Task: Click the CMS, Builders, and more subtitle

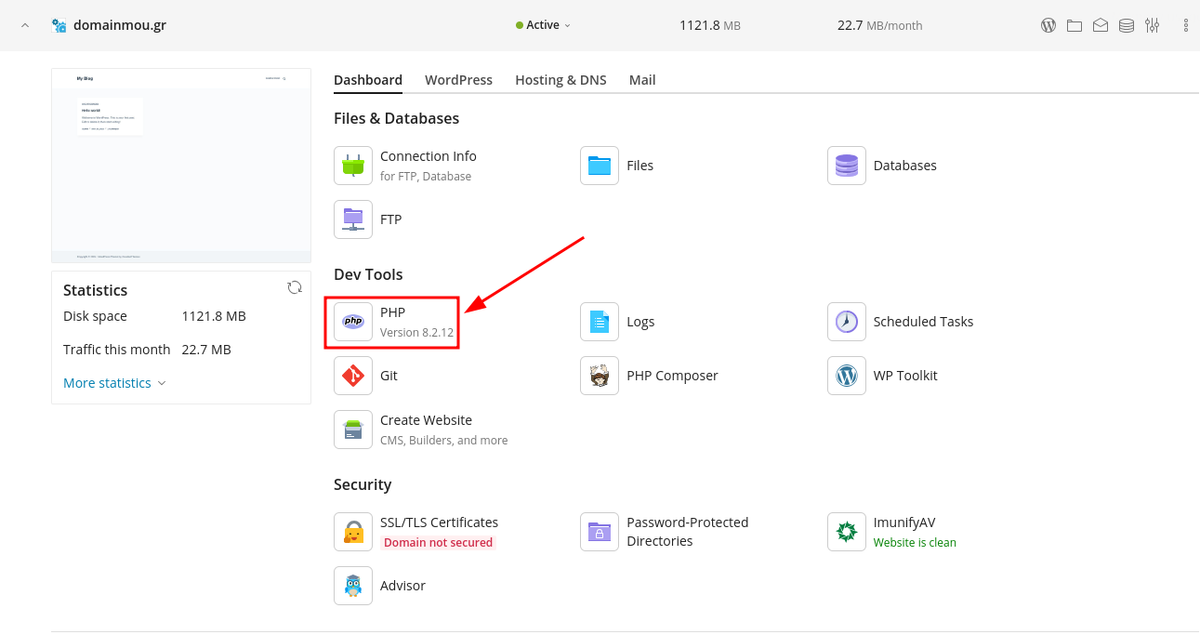Action: click(x=444, y=440)
